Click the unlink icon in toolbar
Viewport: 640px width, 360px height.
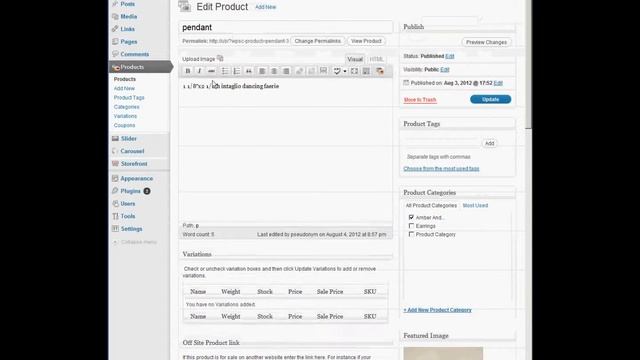coord(311,71)
